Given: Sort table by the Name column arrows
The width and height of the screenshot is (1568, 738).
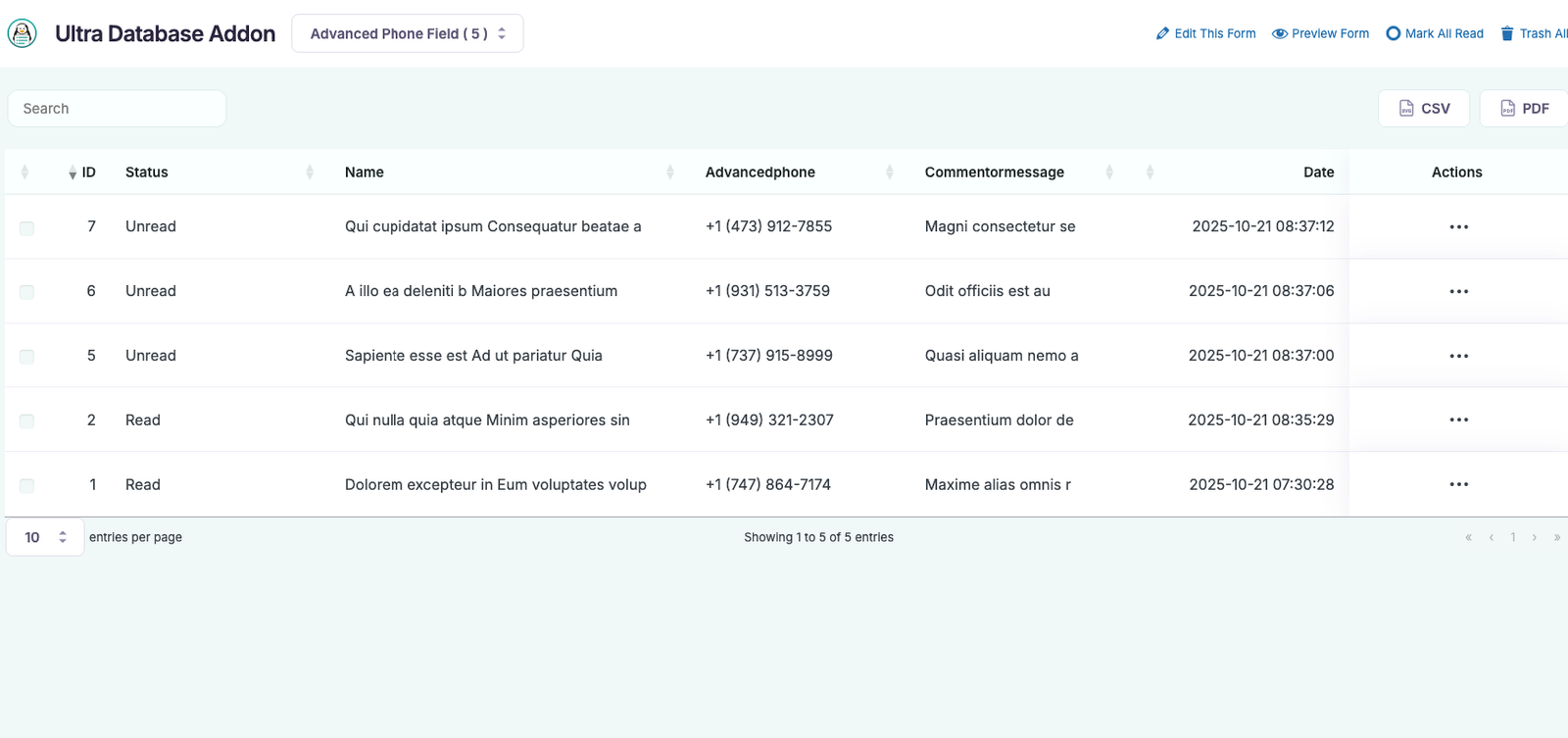Looking at the screenshot, I should (x=670, y=172).
